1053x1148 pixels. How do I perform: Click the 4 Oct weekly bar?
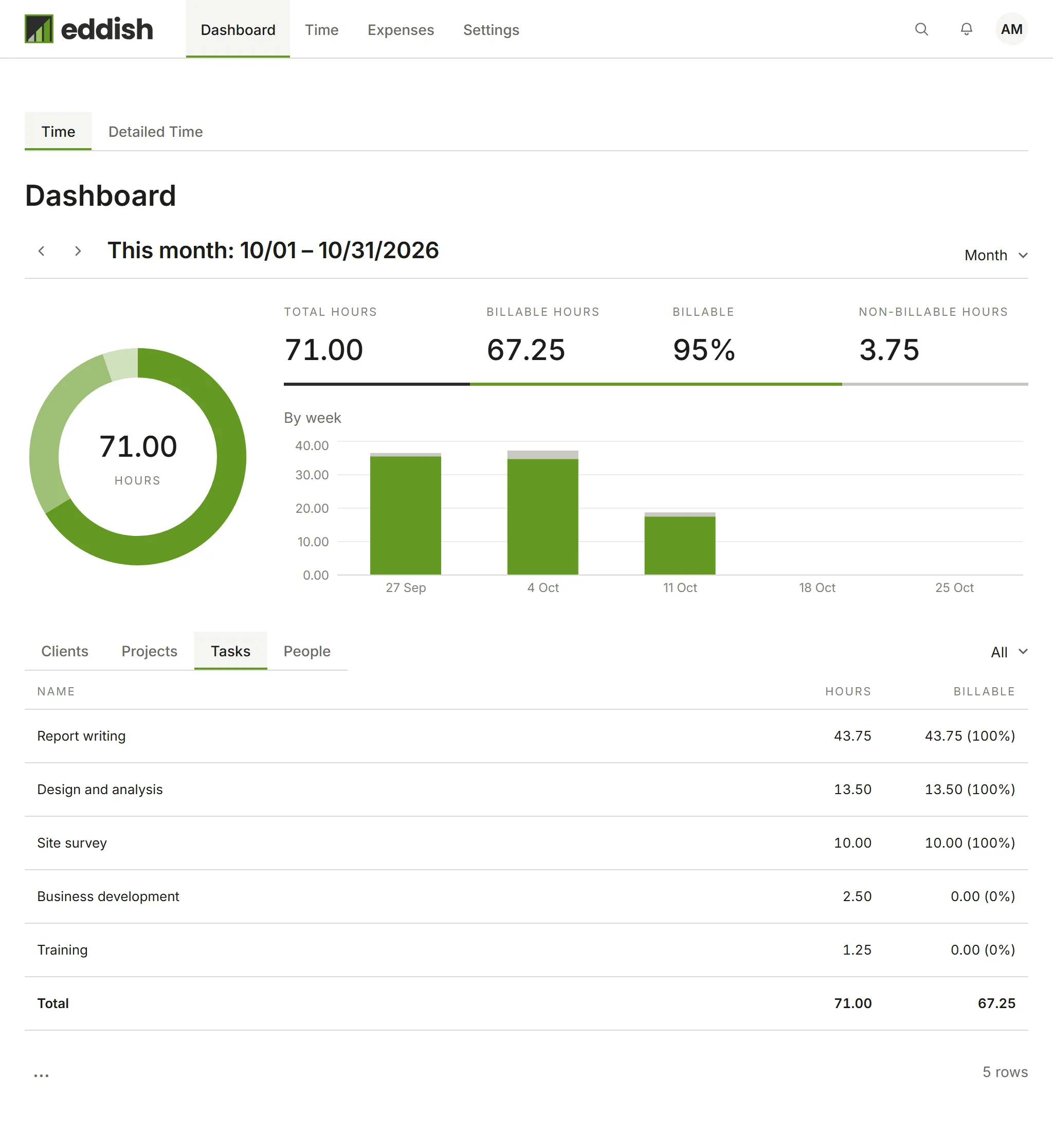click(x=543, y=512)
